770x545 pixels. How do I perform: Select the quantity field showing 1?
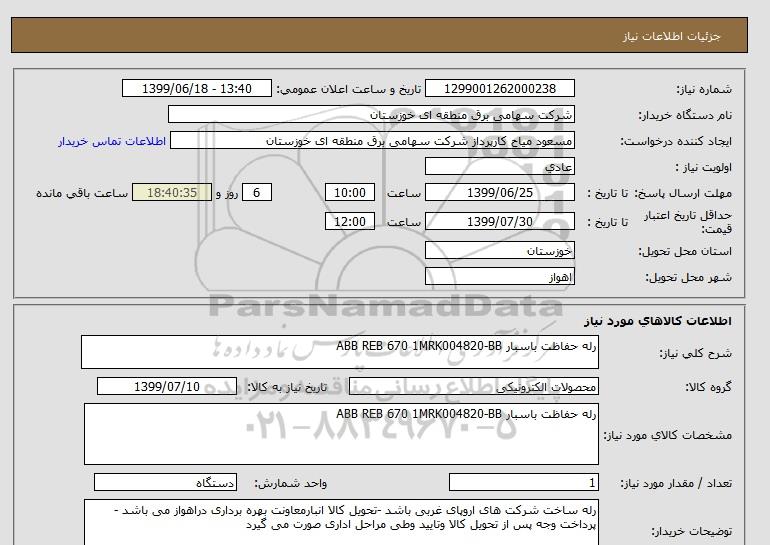point(524,482)
